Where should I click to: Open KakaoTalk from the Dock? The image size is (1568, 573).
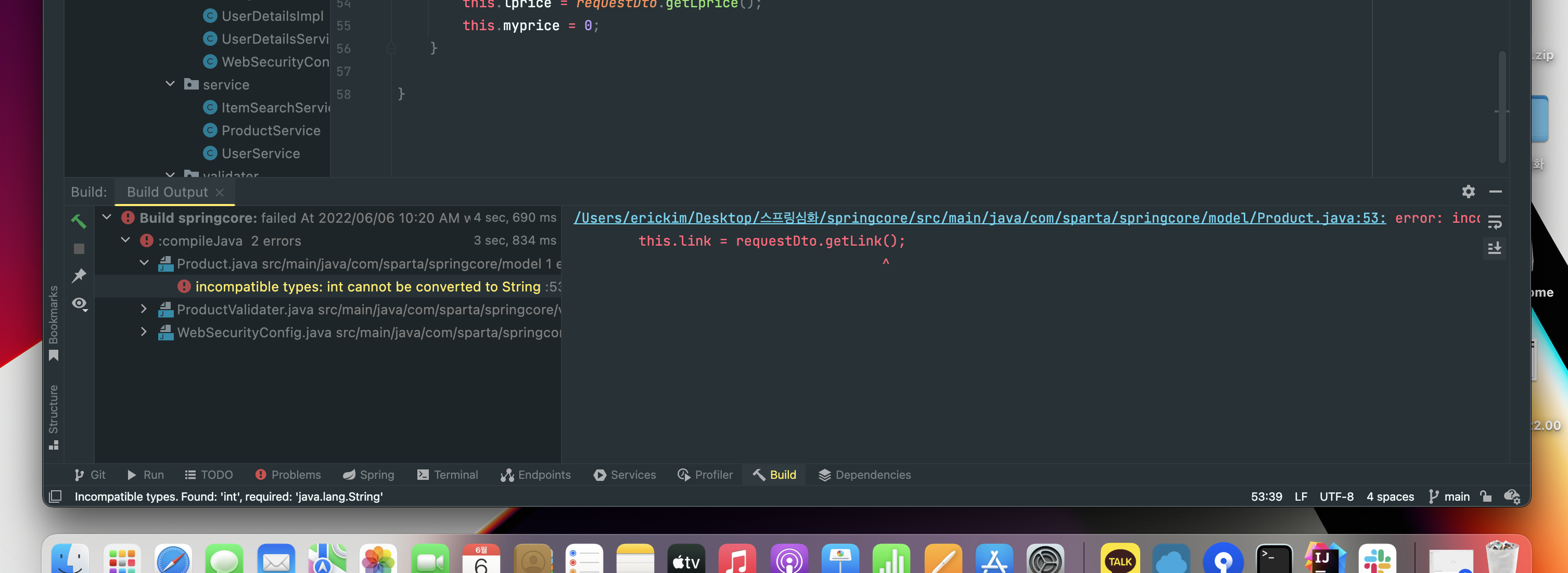[x=1120, y=559]
